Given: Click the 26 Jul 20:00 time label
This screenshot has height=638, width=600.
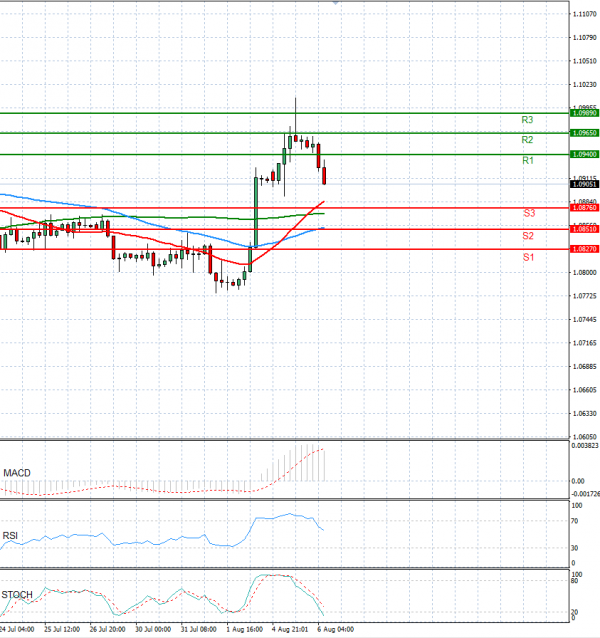Looking at the screenshot, I should pyautogui.click(x=107, y=629).
